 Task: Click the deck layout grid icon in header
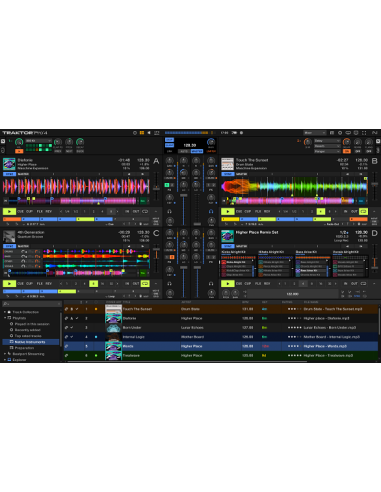[x=142, y=133]
